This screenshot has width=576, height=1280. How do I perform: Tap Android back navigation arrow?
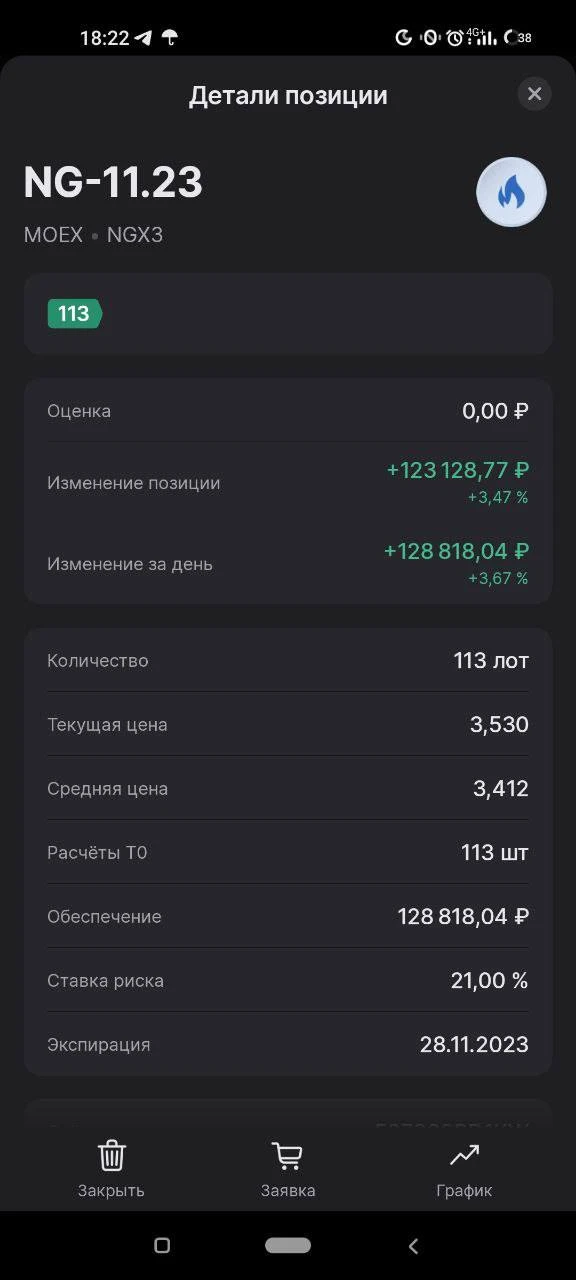tap(413, 1246)
